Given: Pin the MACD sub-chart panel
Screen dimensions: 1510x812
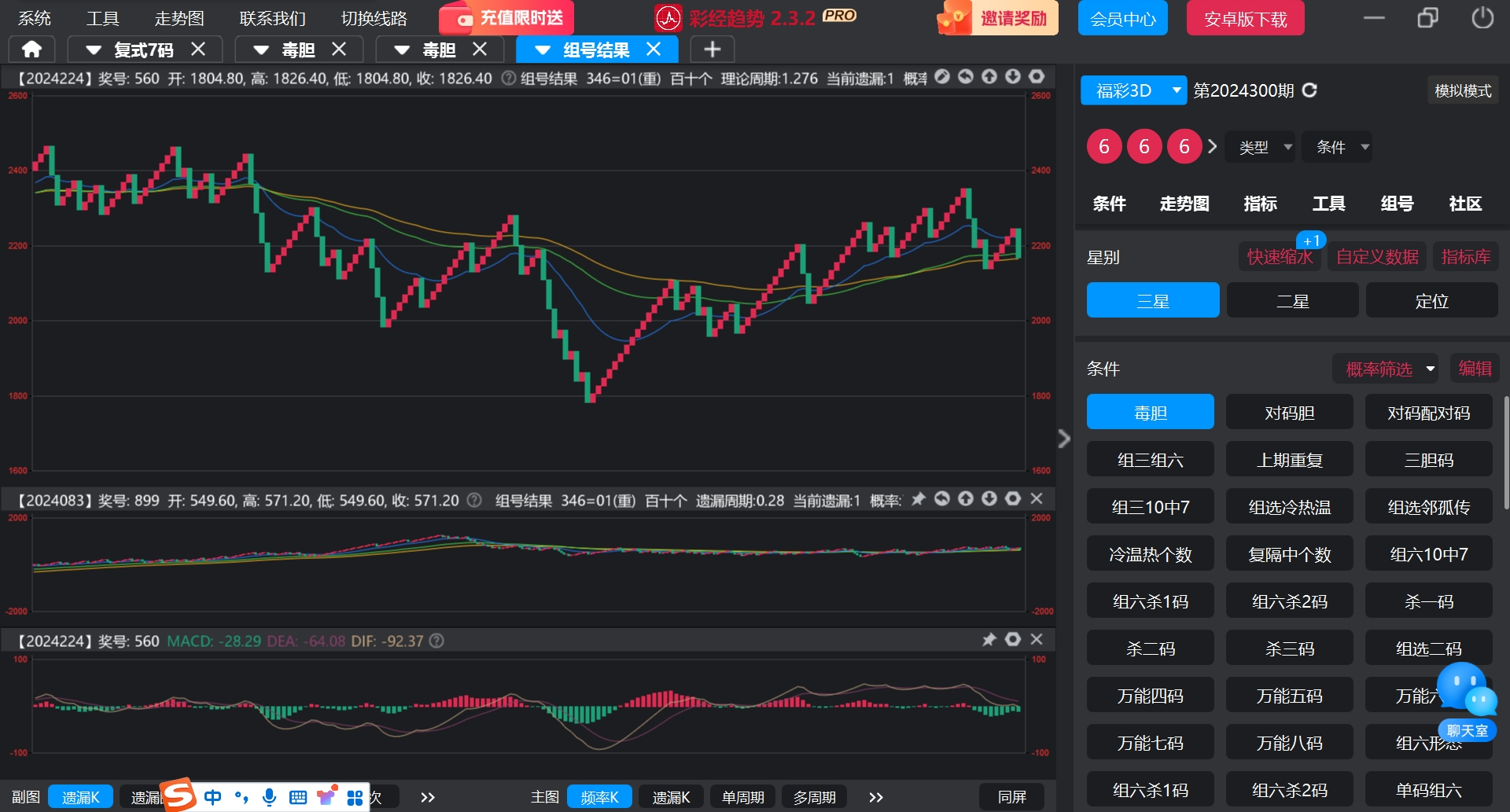Looking at the screenshot, I should coord(989,640).
